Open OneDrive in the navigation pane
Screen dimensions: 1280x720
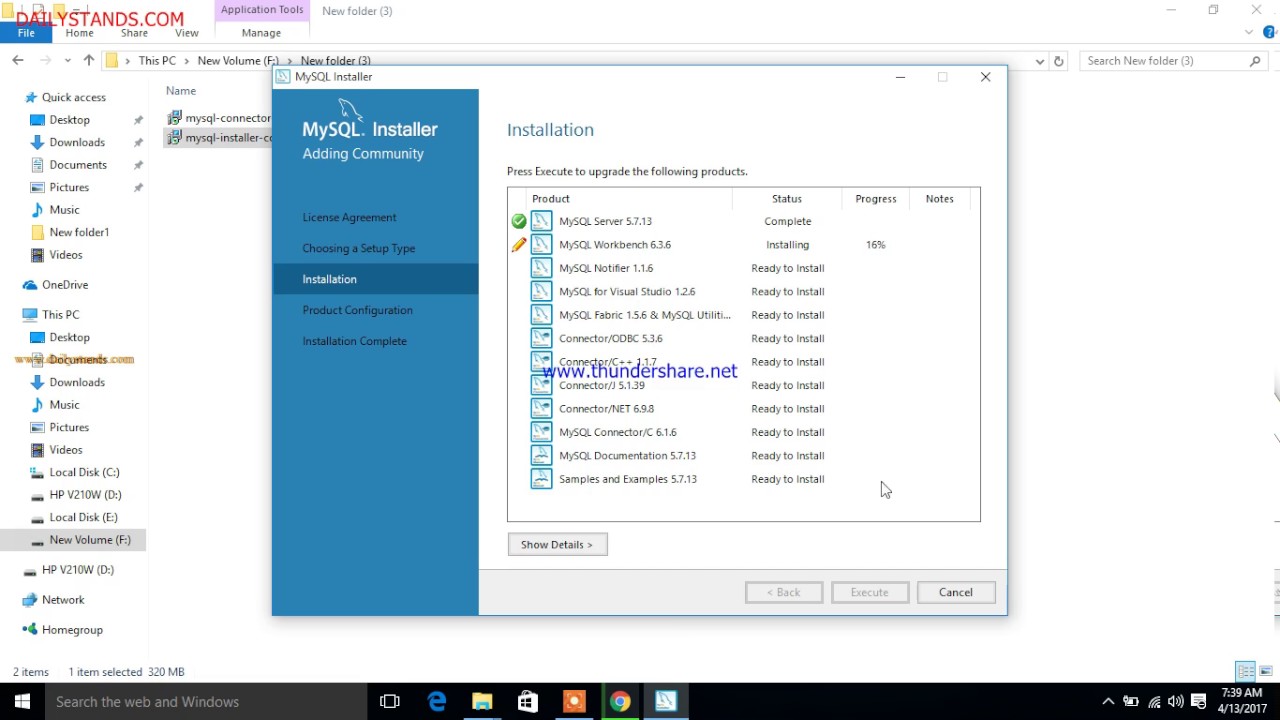tap(65, 285)
